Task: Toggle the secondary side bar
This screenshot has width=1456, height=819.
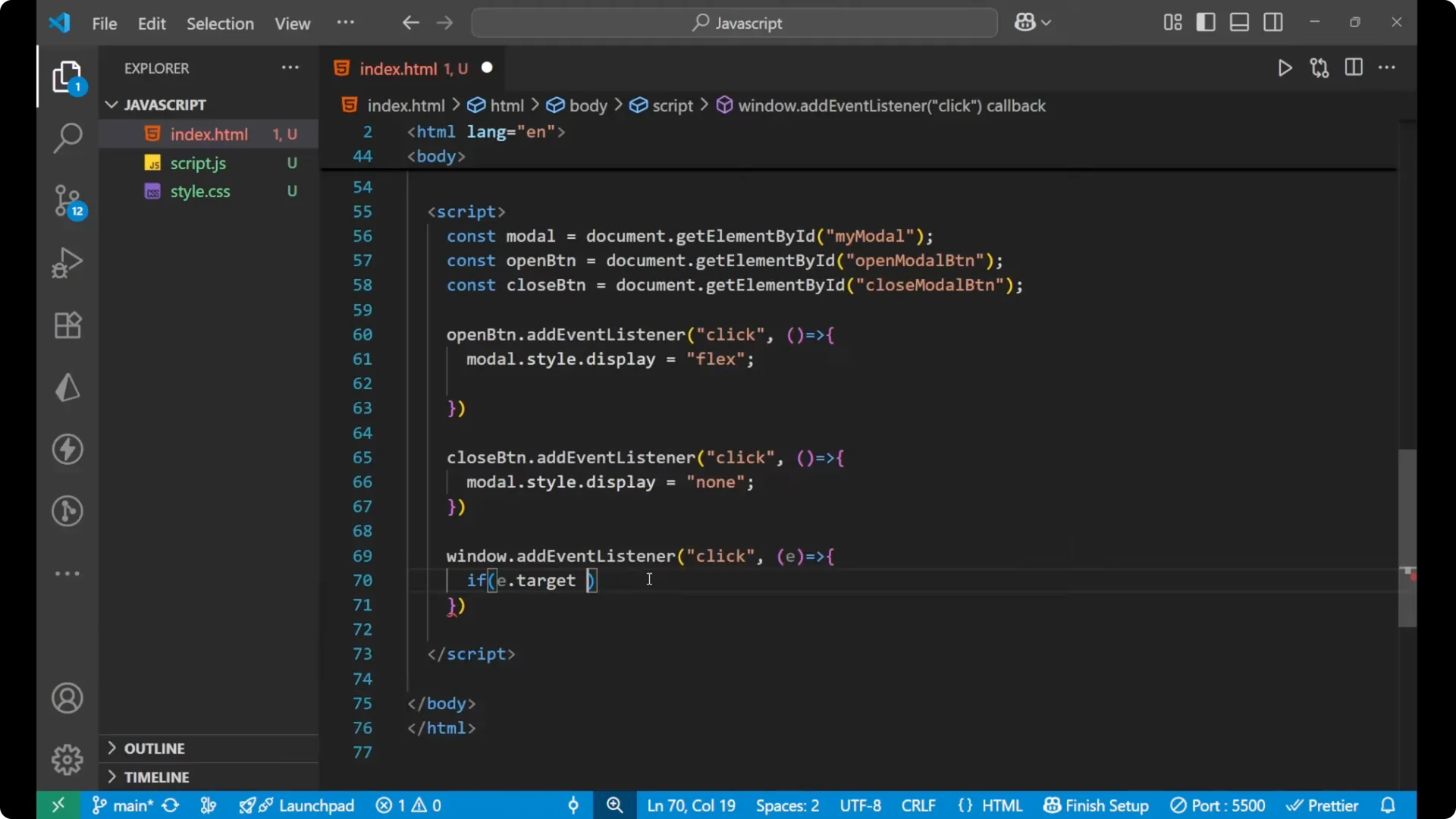Action: 1272,22
